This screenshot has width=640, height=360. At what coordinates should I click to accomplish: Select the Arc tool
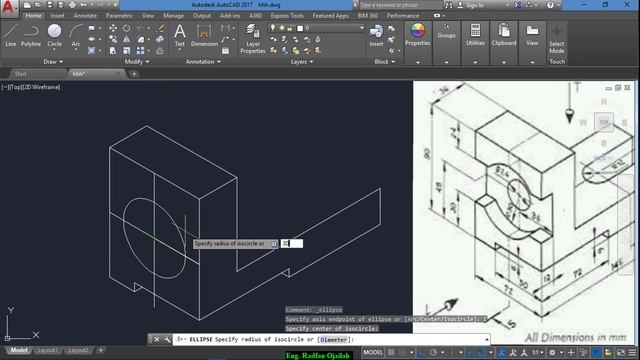76,36
